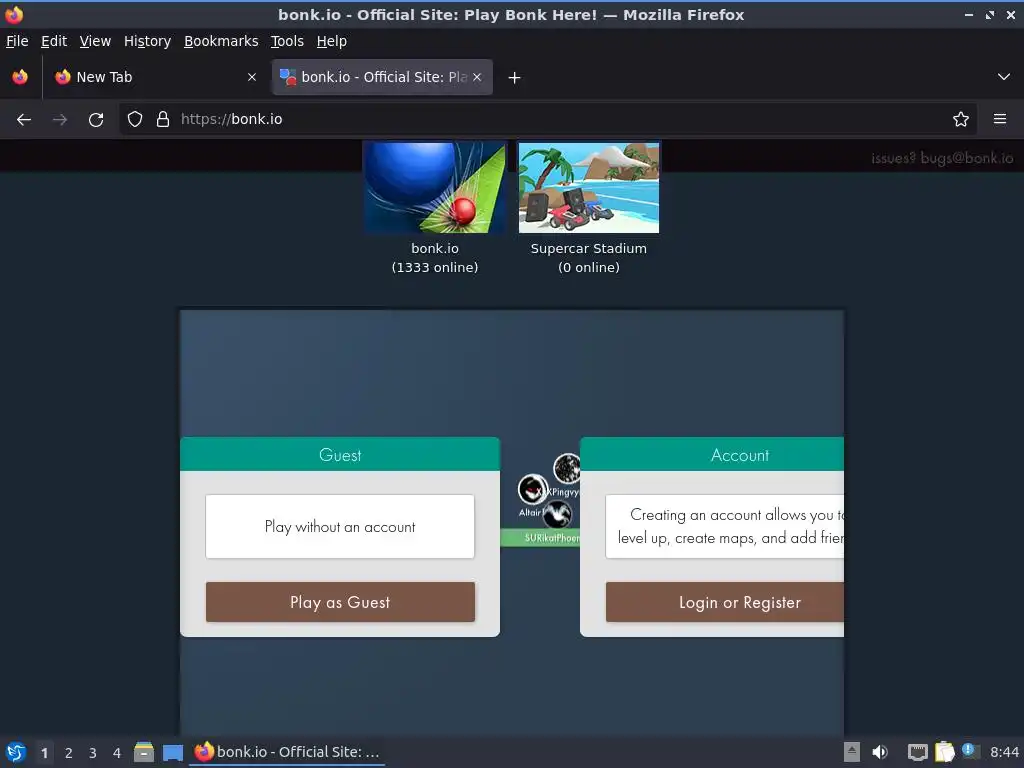Switch to workspace 4

(x=117, y=753)
